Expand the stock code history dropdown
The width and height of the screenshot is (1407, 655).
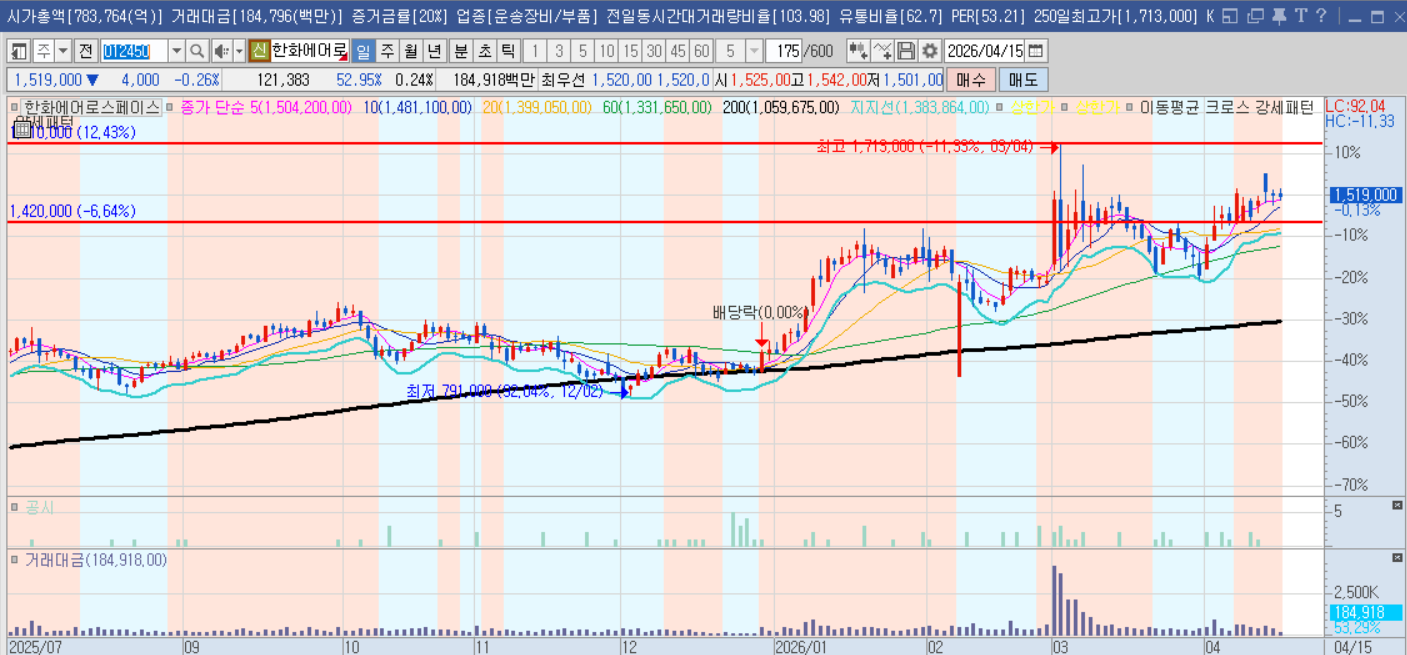click(176, 51)
